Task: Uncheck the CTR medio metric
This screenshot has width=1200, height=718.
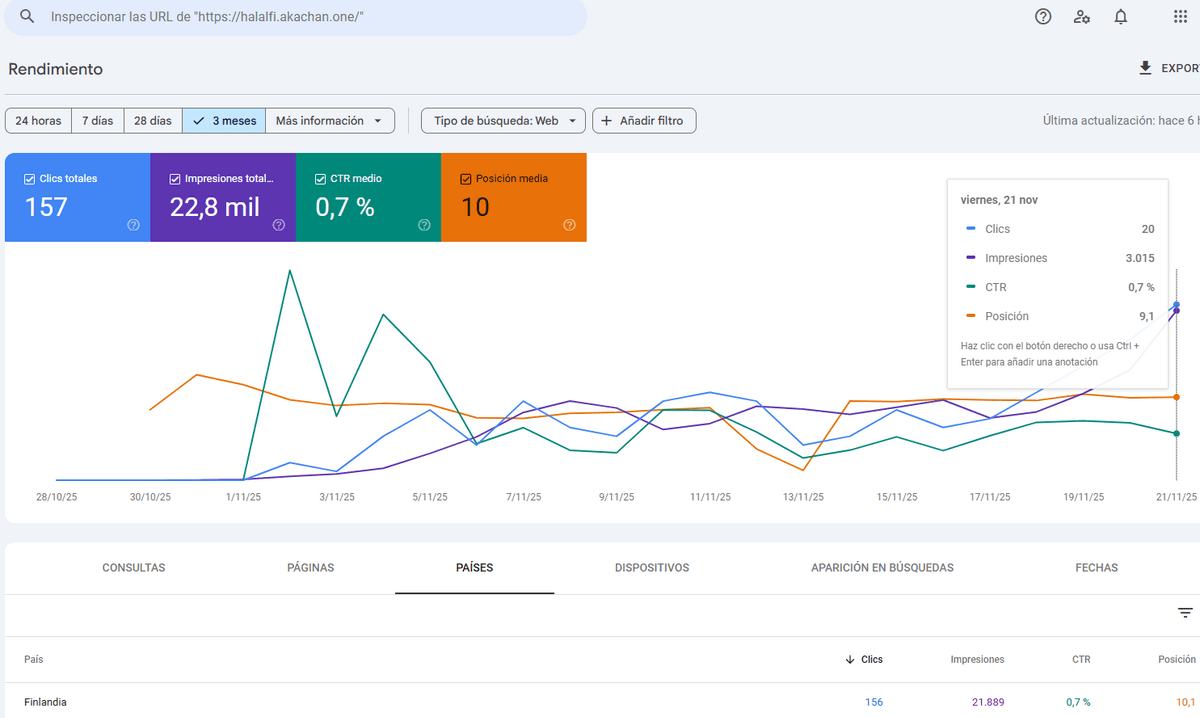Action: [x=321, y=179]
